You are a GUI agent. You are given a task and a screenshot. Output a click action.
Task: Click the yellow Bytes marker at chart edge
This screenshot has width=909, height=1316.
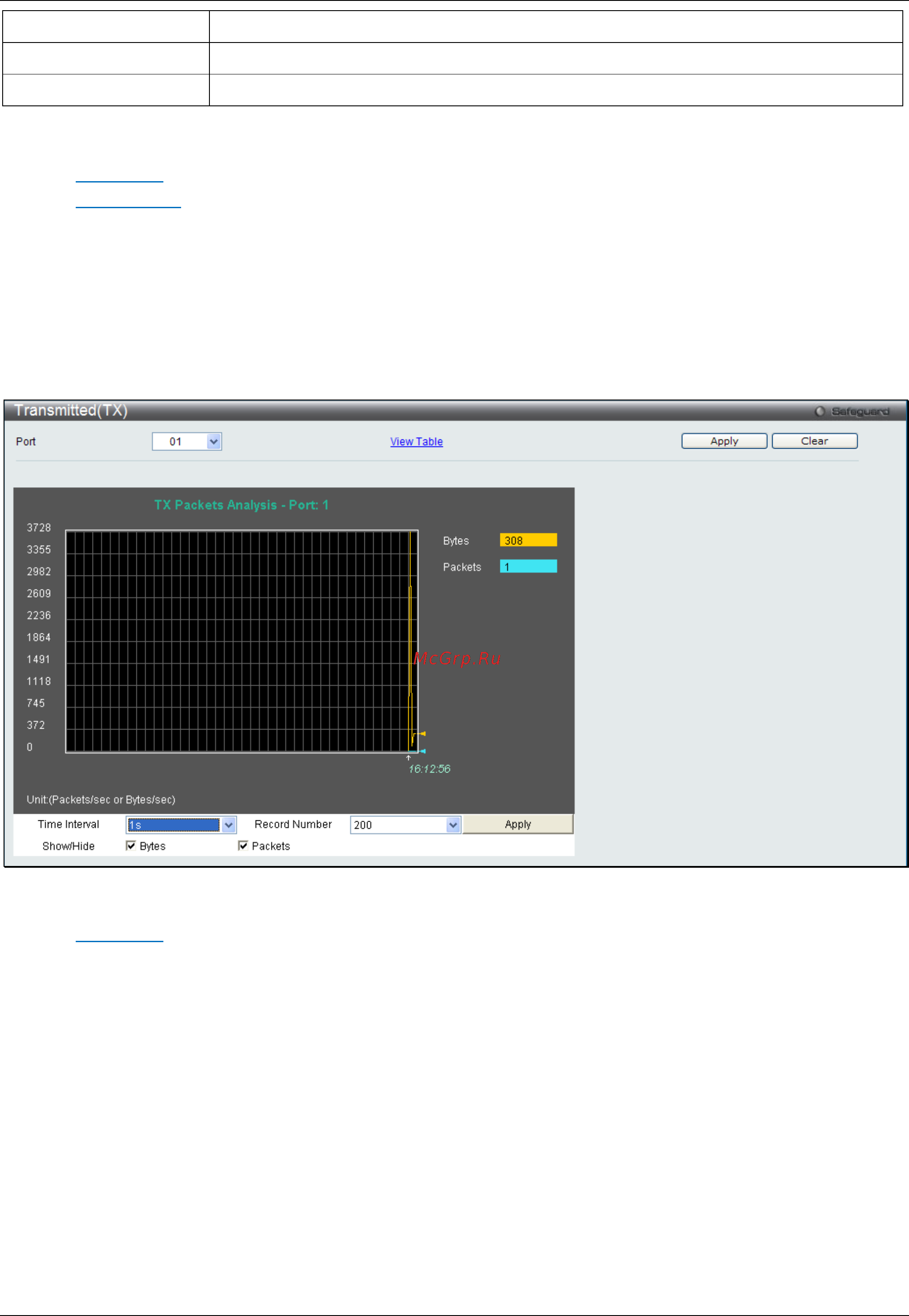pyautogui.click(x=422, y=734)
